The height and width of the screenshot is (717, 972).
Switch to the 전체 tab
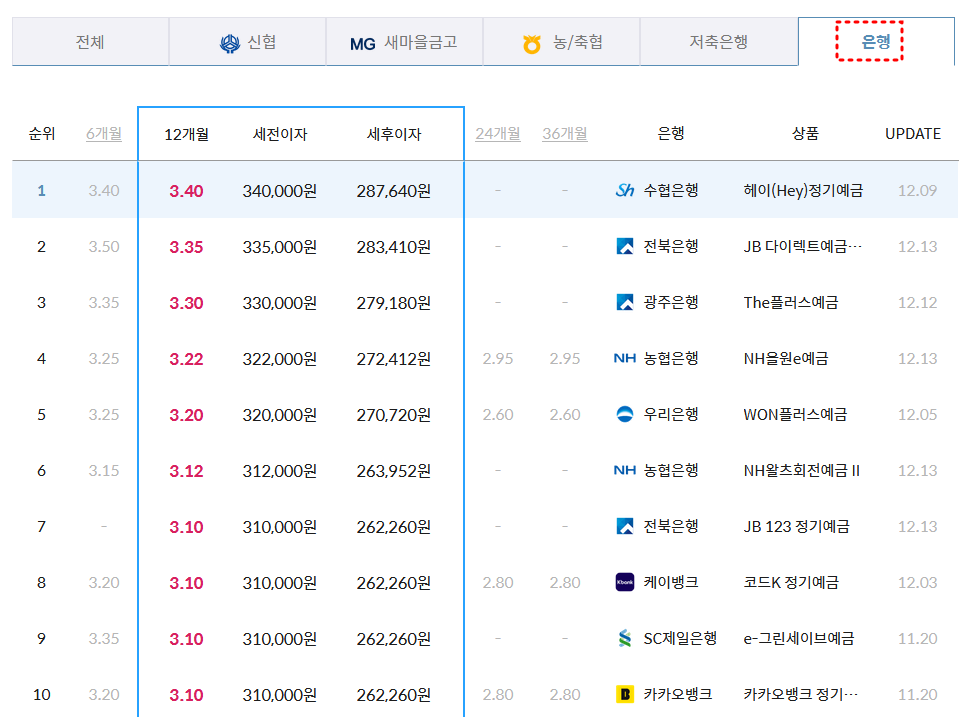(91, 42)
